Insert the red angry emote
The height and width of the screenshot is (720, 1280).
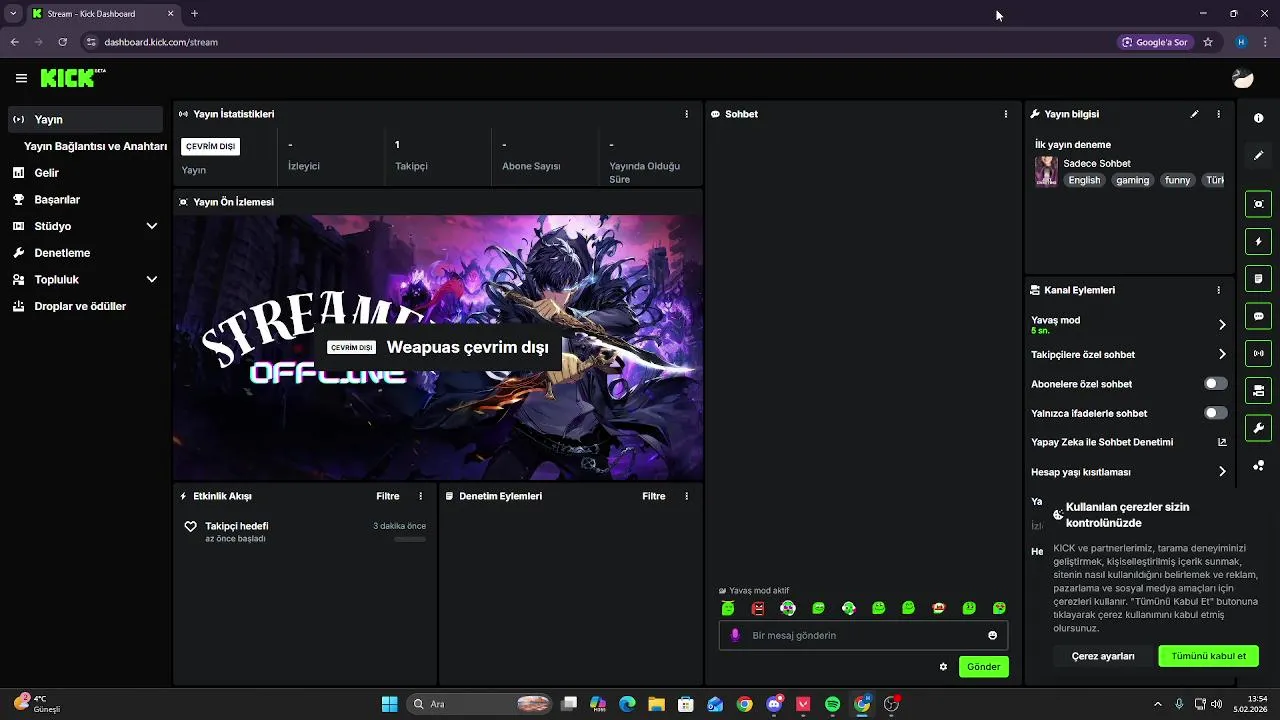point(758,608)
